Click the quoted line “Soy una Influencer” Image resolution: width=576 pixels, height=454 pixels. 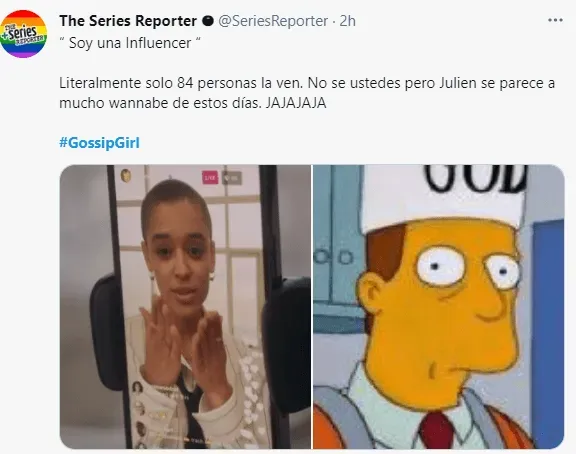[130, 43]
